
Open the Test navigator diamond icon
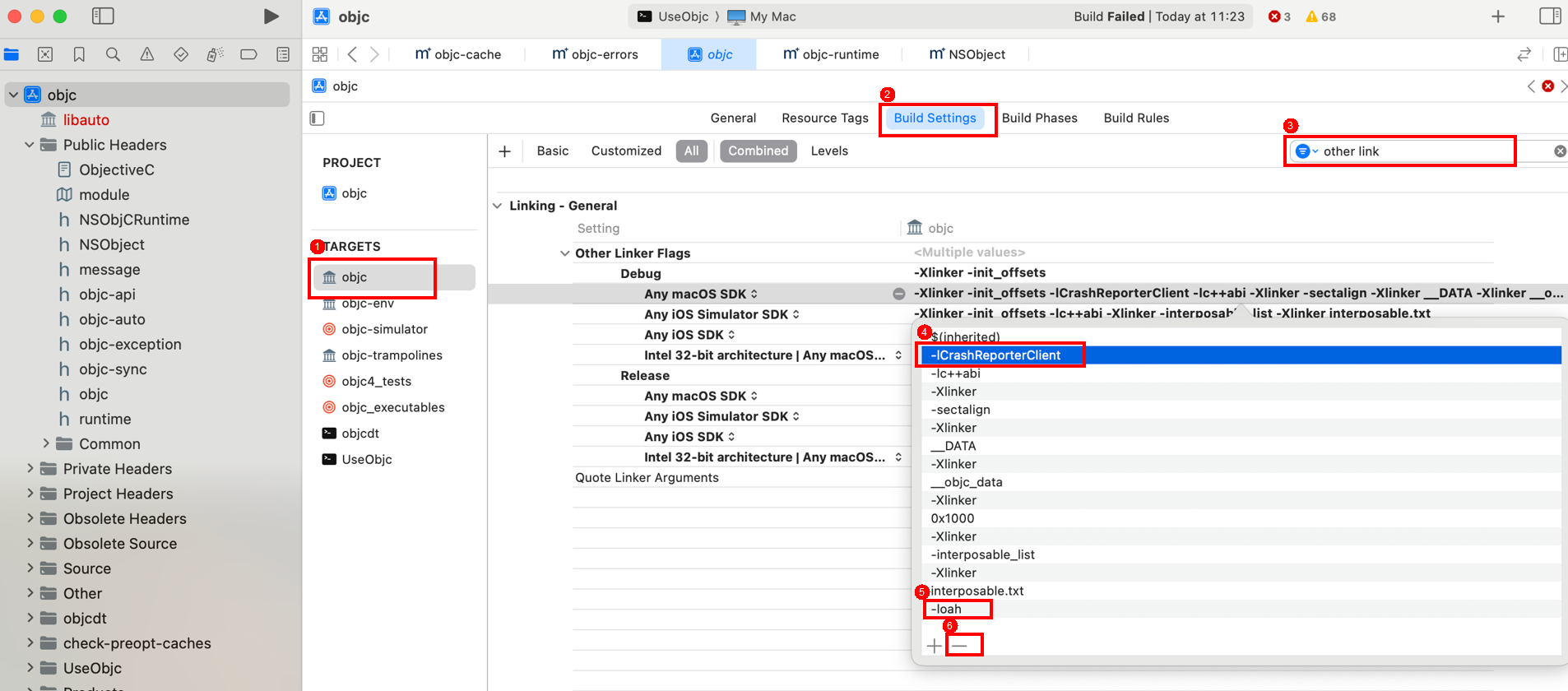181,54
